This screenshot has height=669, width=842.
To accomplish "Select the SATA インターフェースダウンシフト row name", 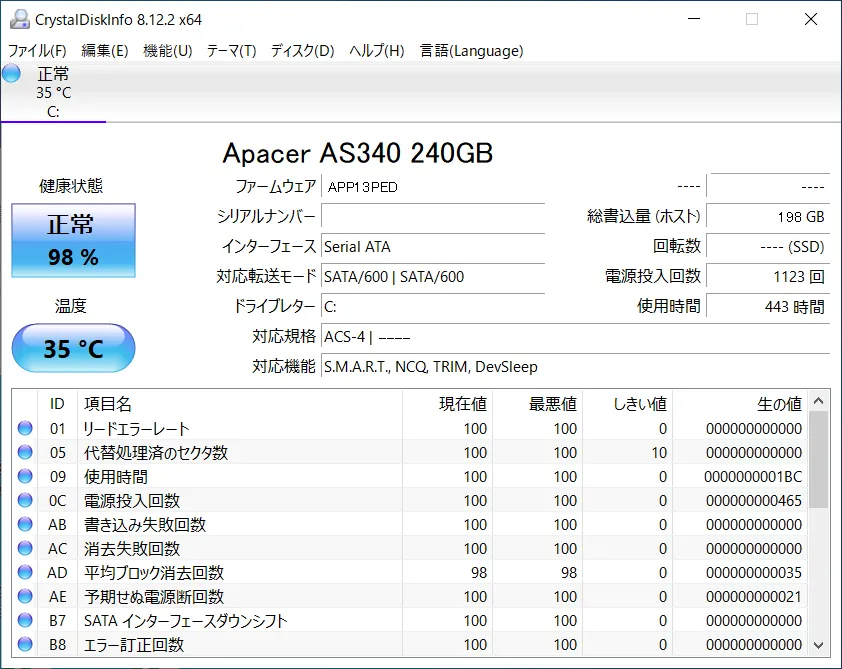I will tap(186, 621).
